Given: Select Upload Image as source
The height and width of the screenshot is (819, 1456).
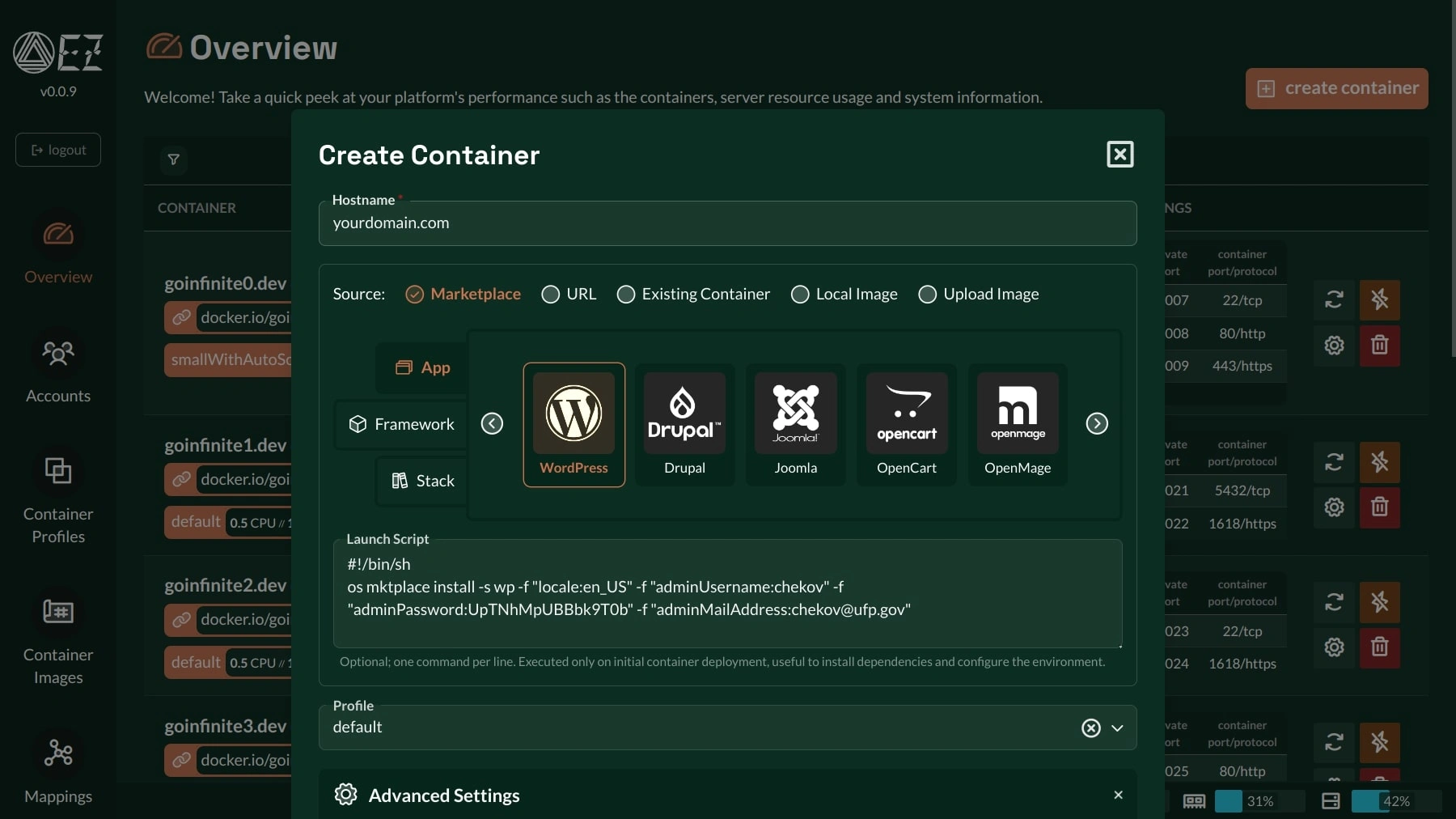Looking at the screenshot, I should tap(928, 295).
